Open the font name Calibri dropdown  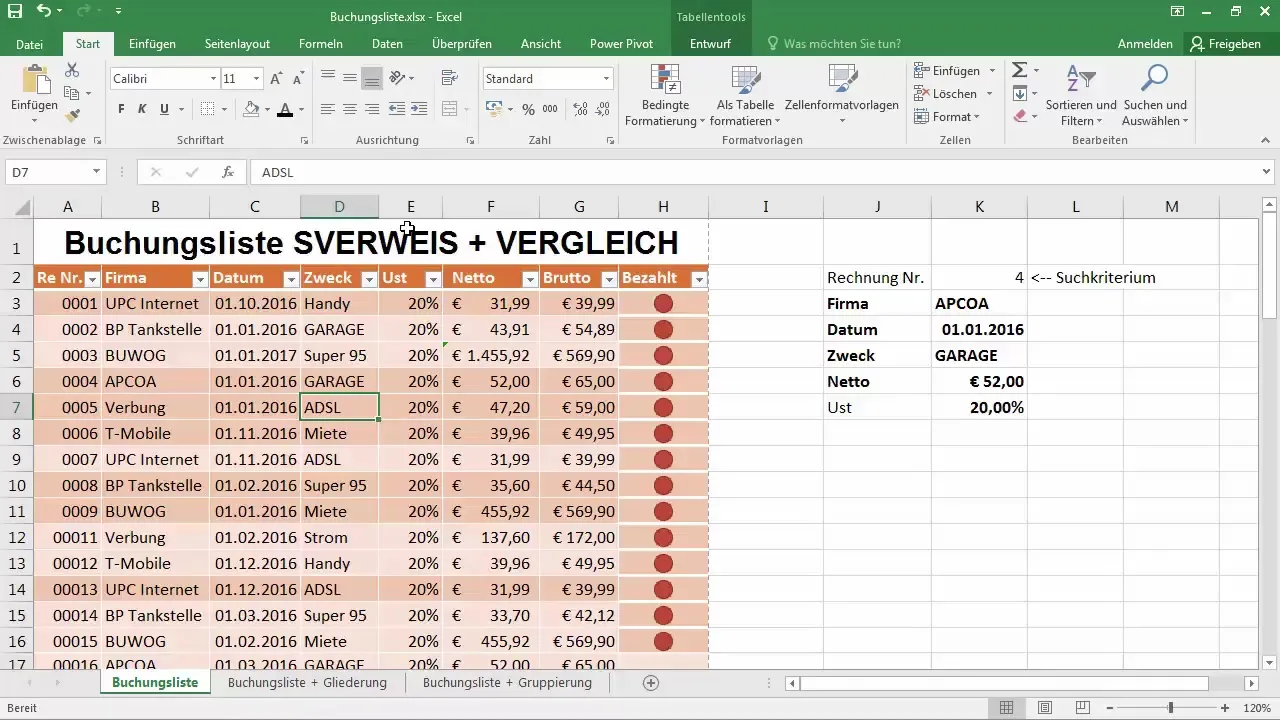click(213, 79)
